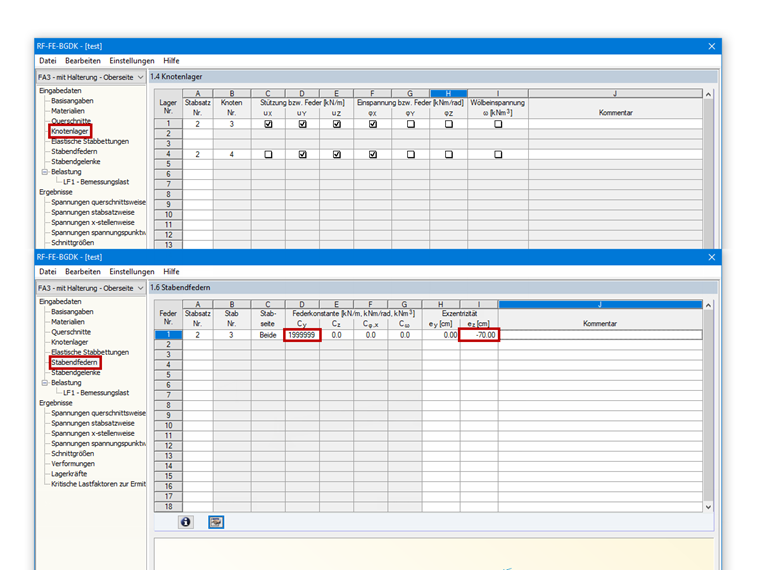The width and height of the screenshot is (760, 570).
Task: Toggle uZ checkbox in Lager row 4
Action: (337, 155)
